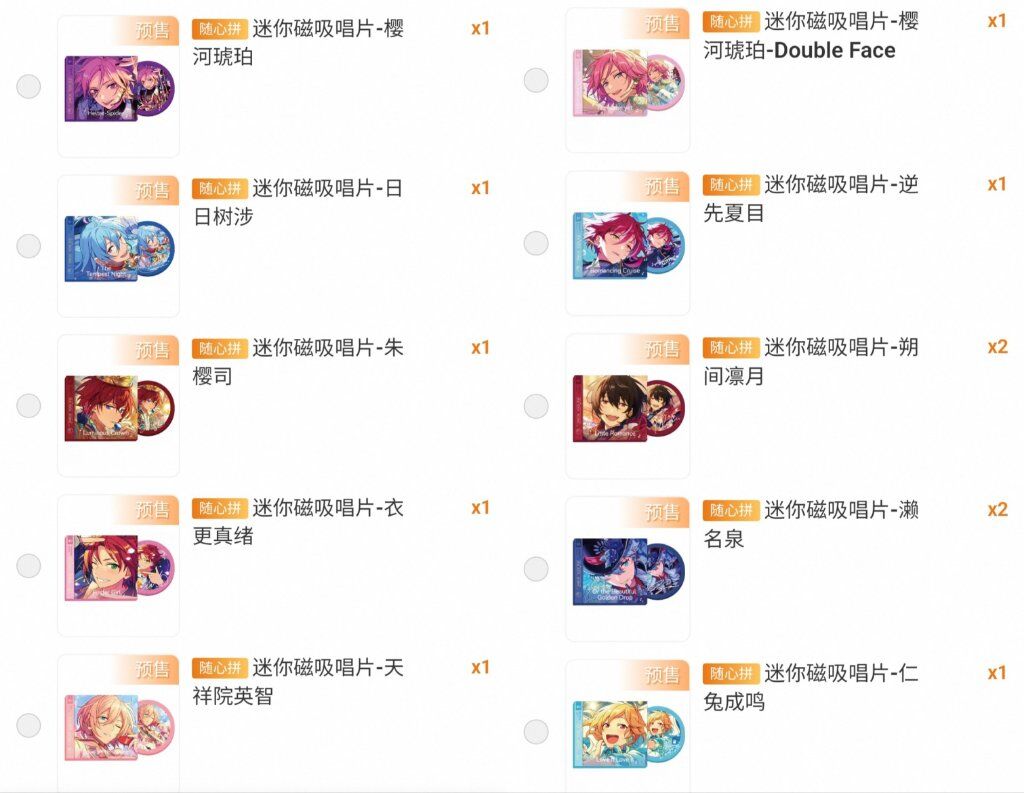The image size is (1024, 793).
Task: Select the 濑名泉 item's round checkbox
Action: point(536,569)
